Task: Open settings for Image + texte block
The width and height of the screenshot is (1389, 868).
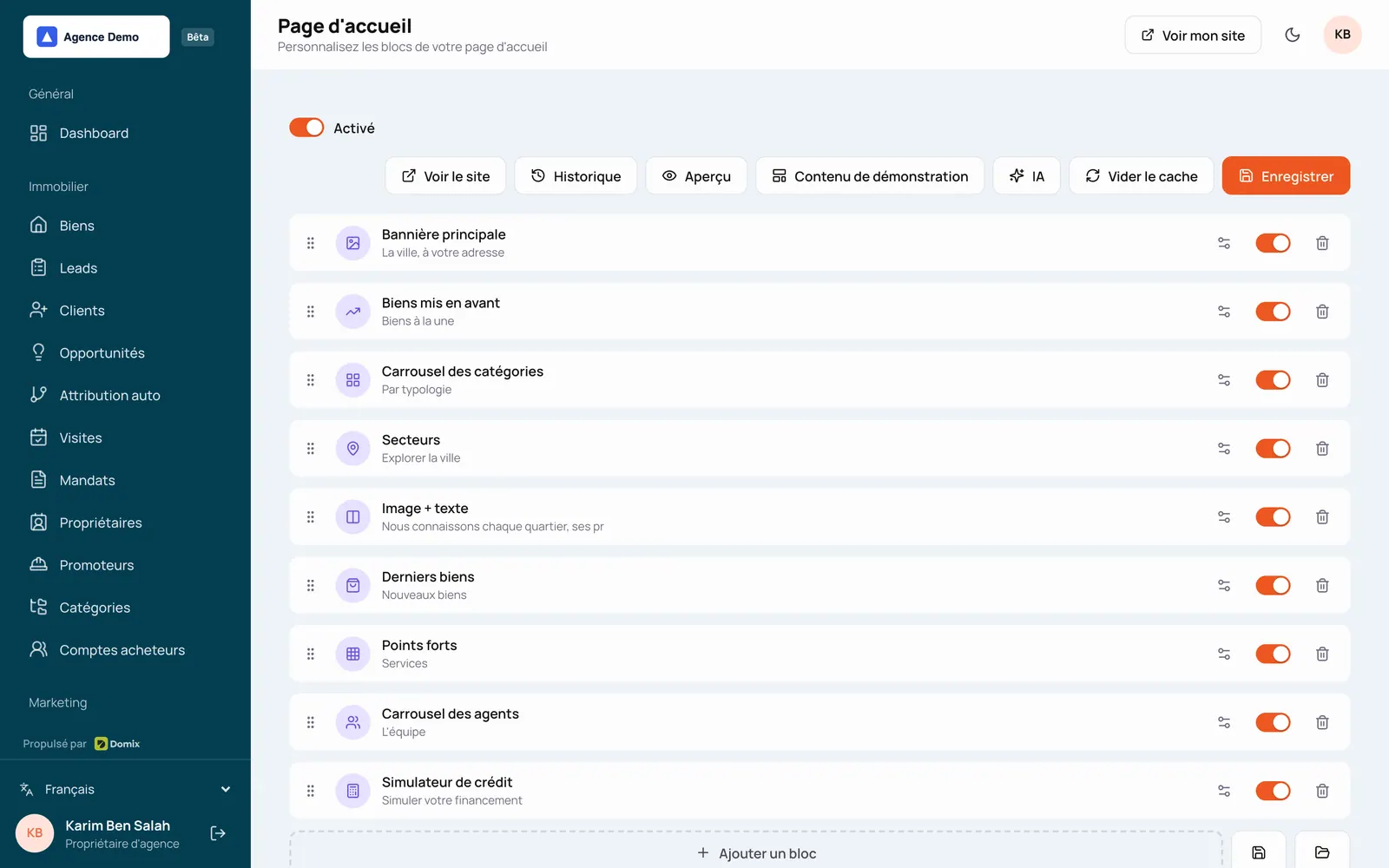Action: click(1224, 517)
